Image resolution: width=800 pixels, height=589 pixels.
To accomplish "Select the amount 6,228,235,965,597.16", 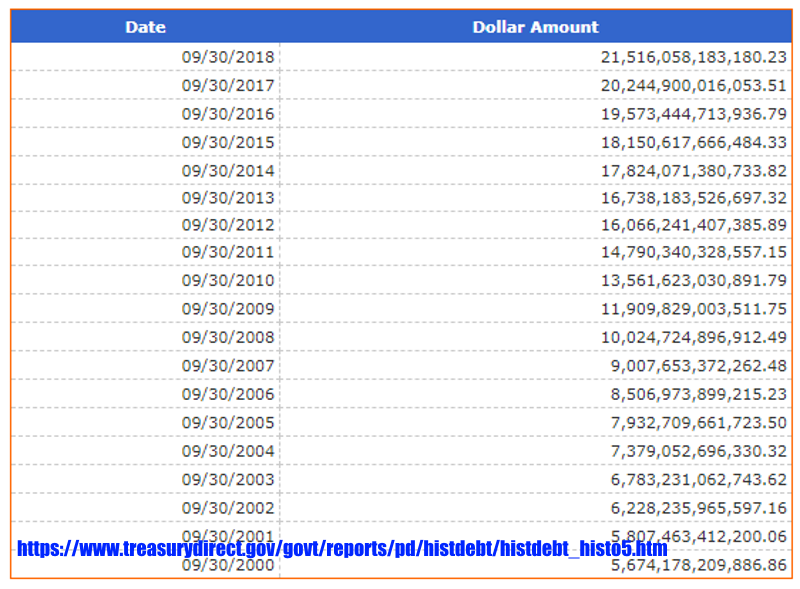I will [x=698, y=508].
